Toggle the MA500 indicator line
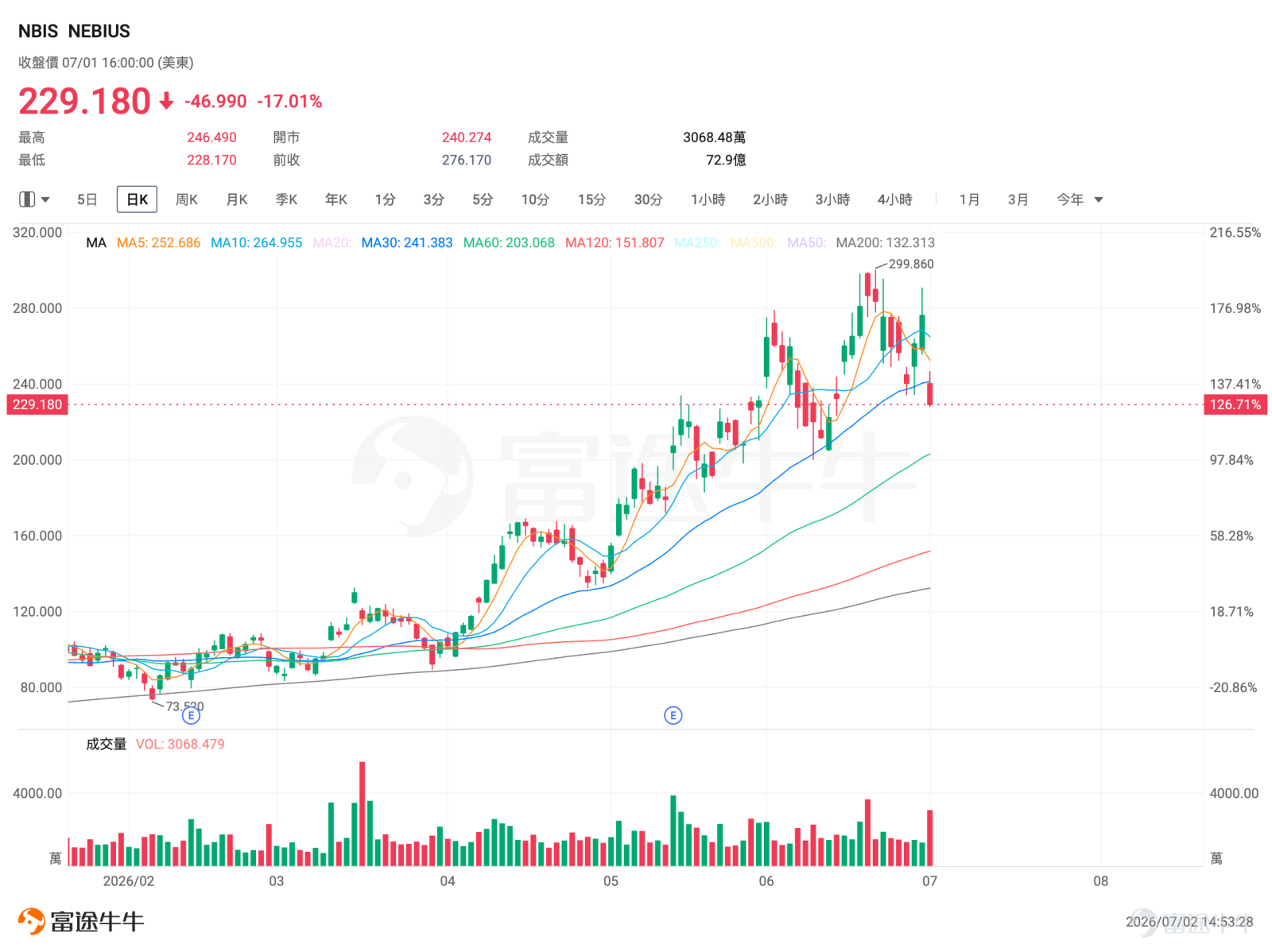This screenshot has width=1272, height=952. tap(753, 242)
